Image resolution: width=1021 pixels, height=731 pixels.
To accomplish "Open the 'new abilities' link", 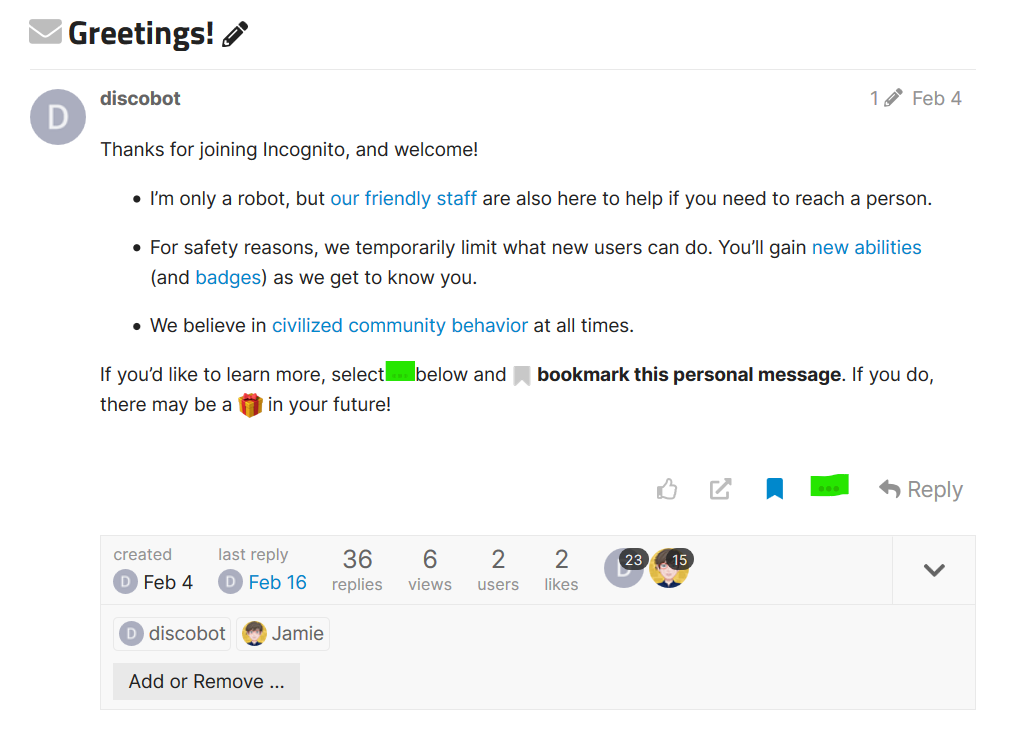I will (x=867, y=247).
